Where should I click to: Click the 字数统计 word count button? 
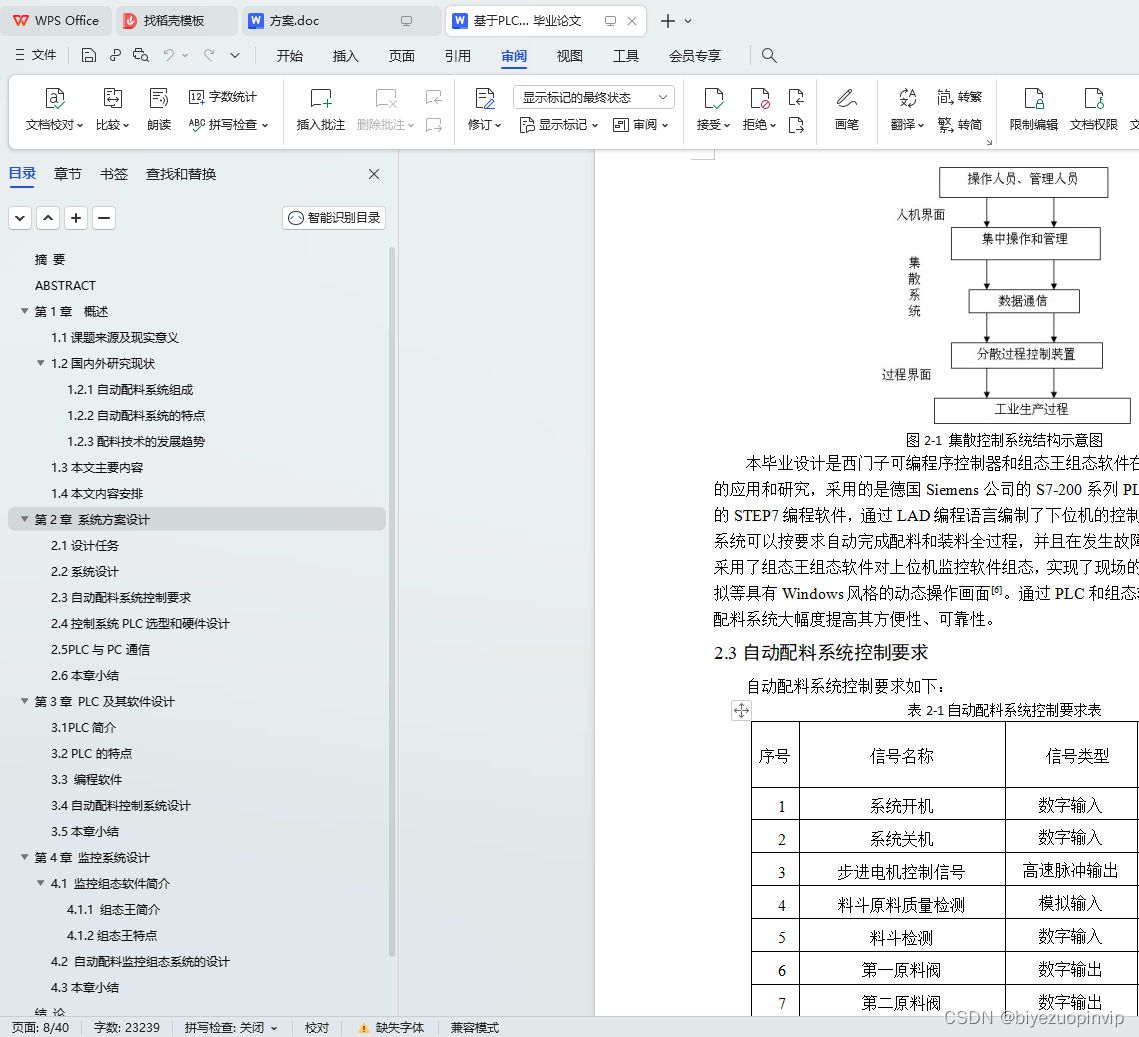[x=223, y=97]
